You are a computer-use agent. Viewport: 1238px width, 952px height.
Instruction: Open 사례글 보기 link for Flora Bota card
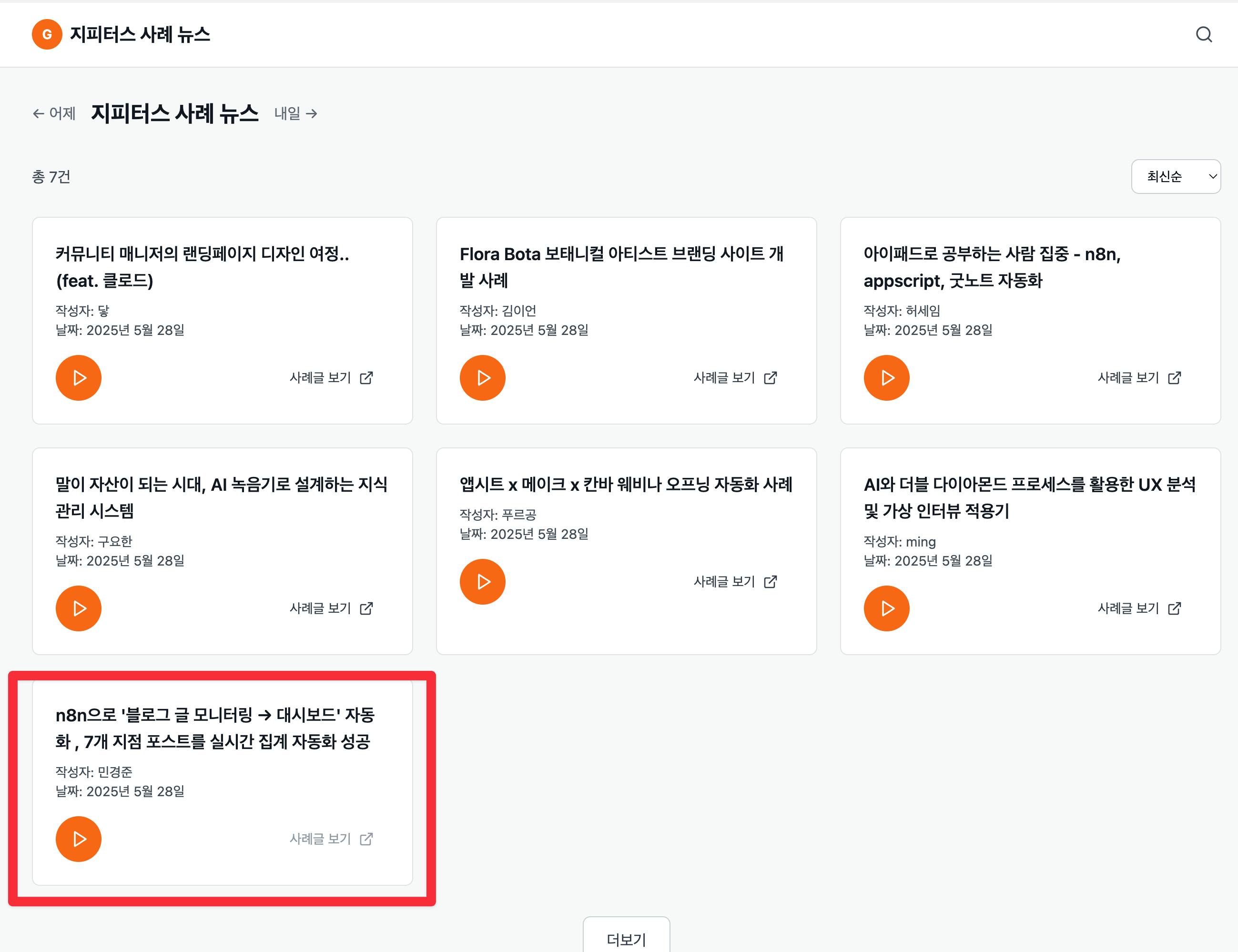724,378
